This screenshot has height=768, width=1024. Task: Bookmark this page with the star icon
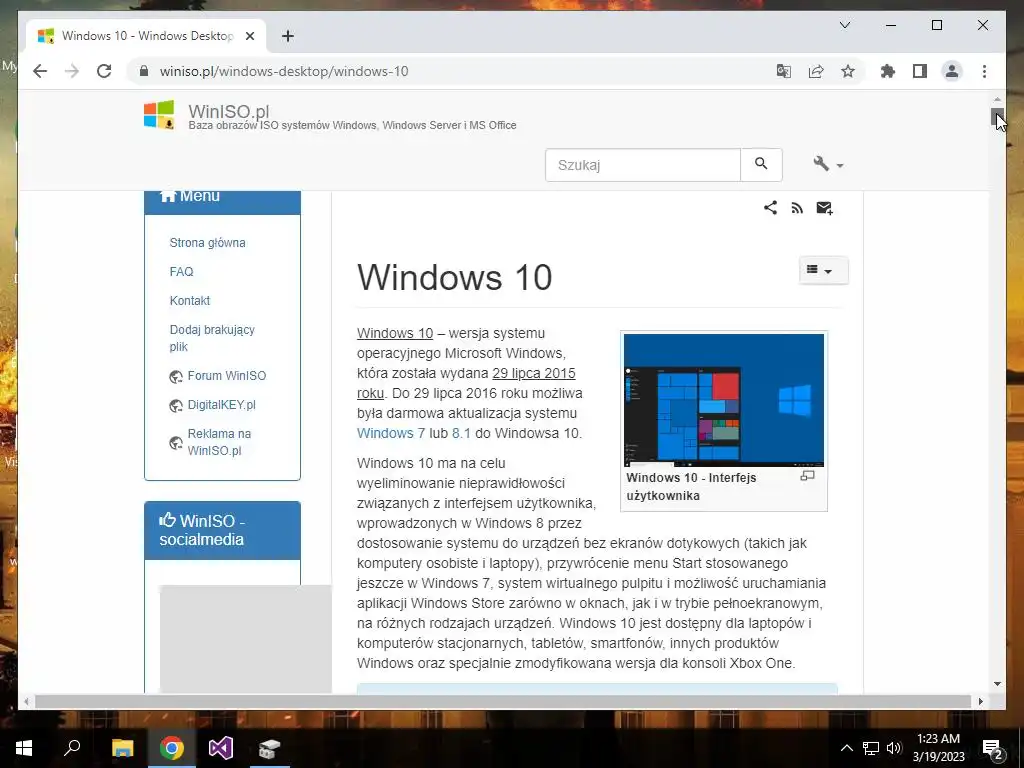(x=848, y=71)
